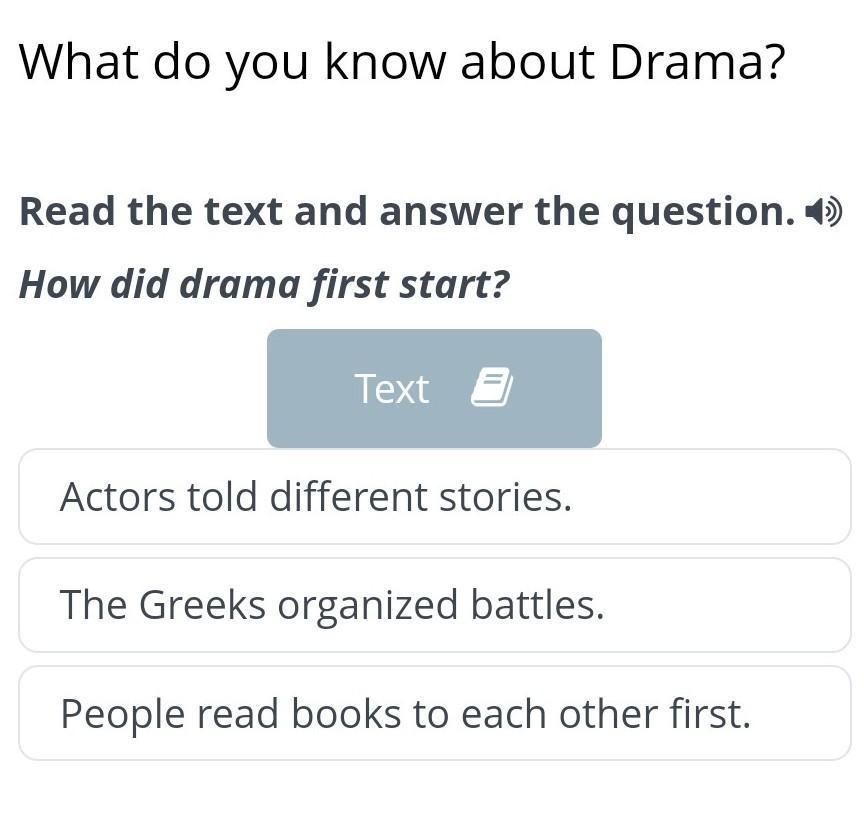The width and height of the screenshot is (864, 815).
Task: Tap the word 'Text' on gray button
Action: (391, 389)
